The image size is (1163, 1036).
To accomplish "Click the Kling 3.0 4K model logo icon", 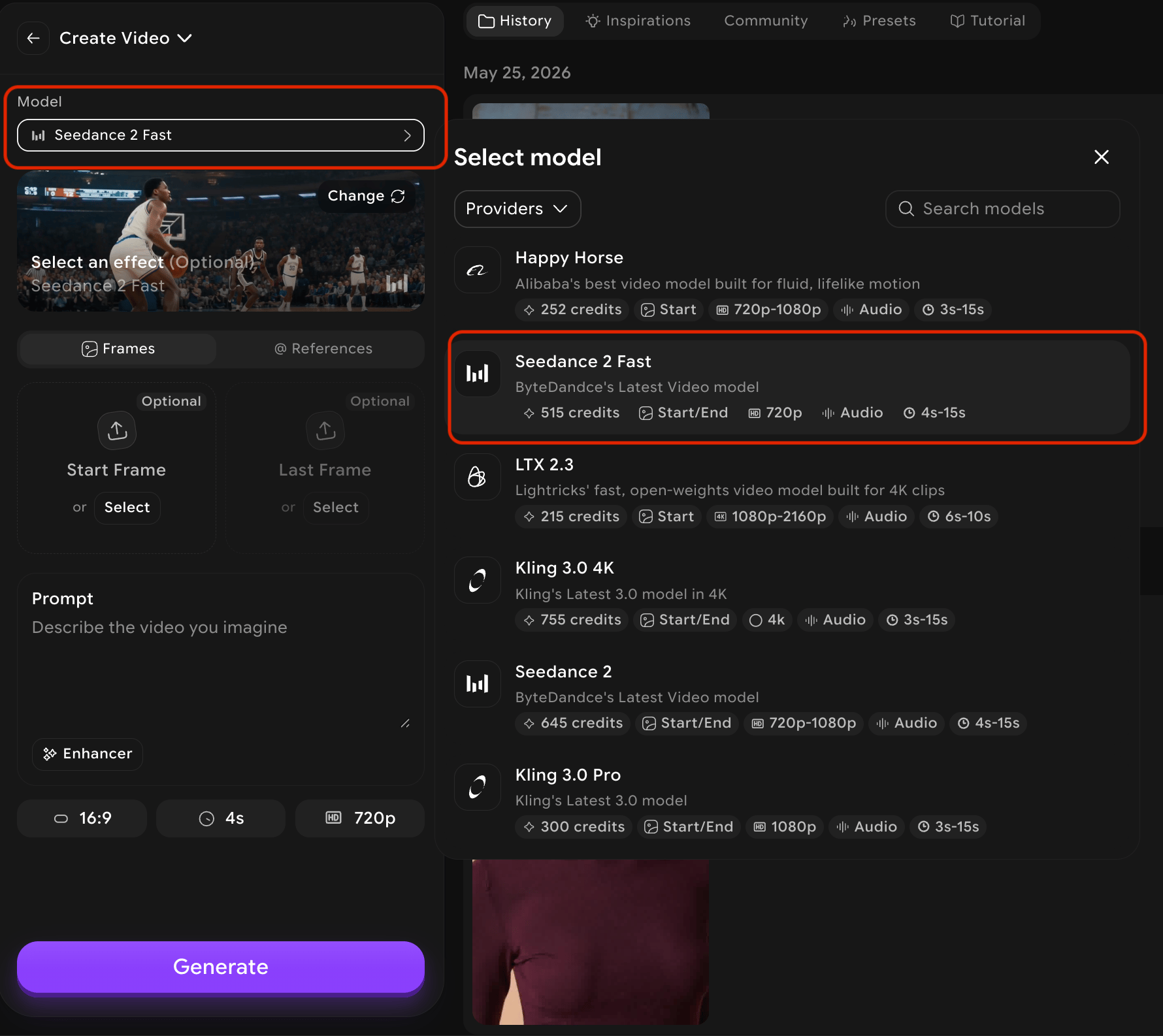I will click(478, 581).
